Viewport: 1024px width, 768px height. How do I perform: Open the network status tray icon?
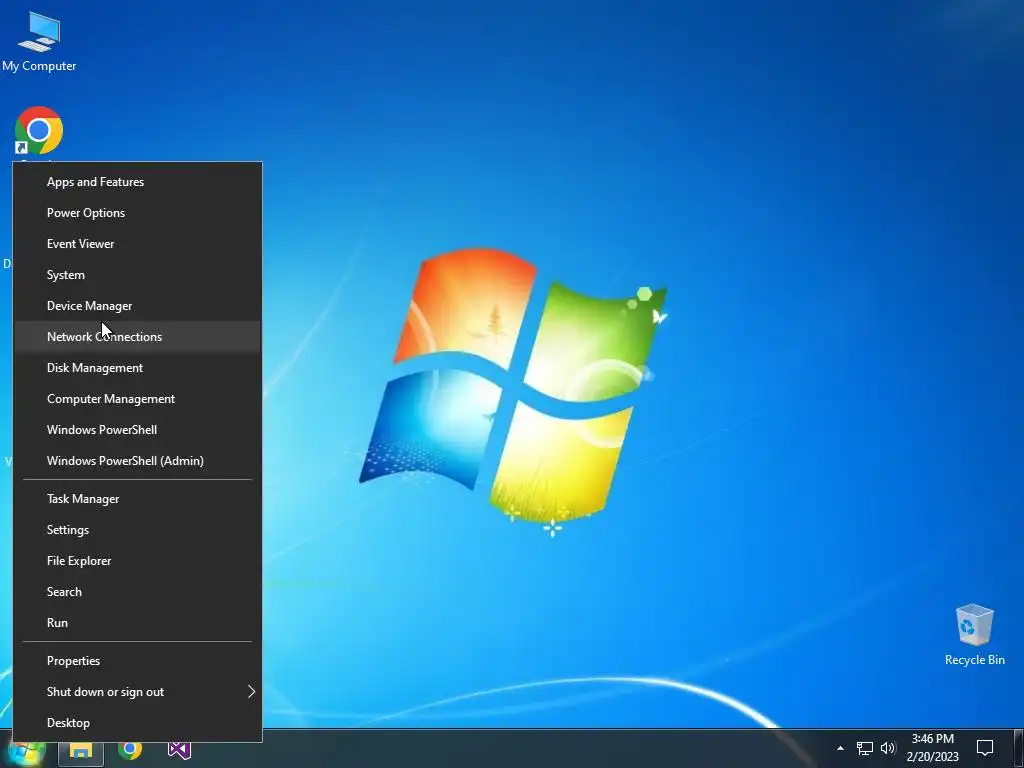click(x=865, y=748)
